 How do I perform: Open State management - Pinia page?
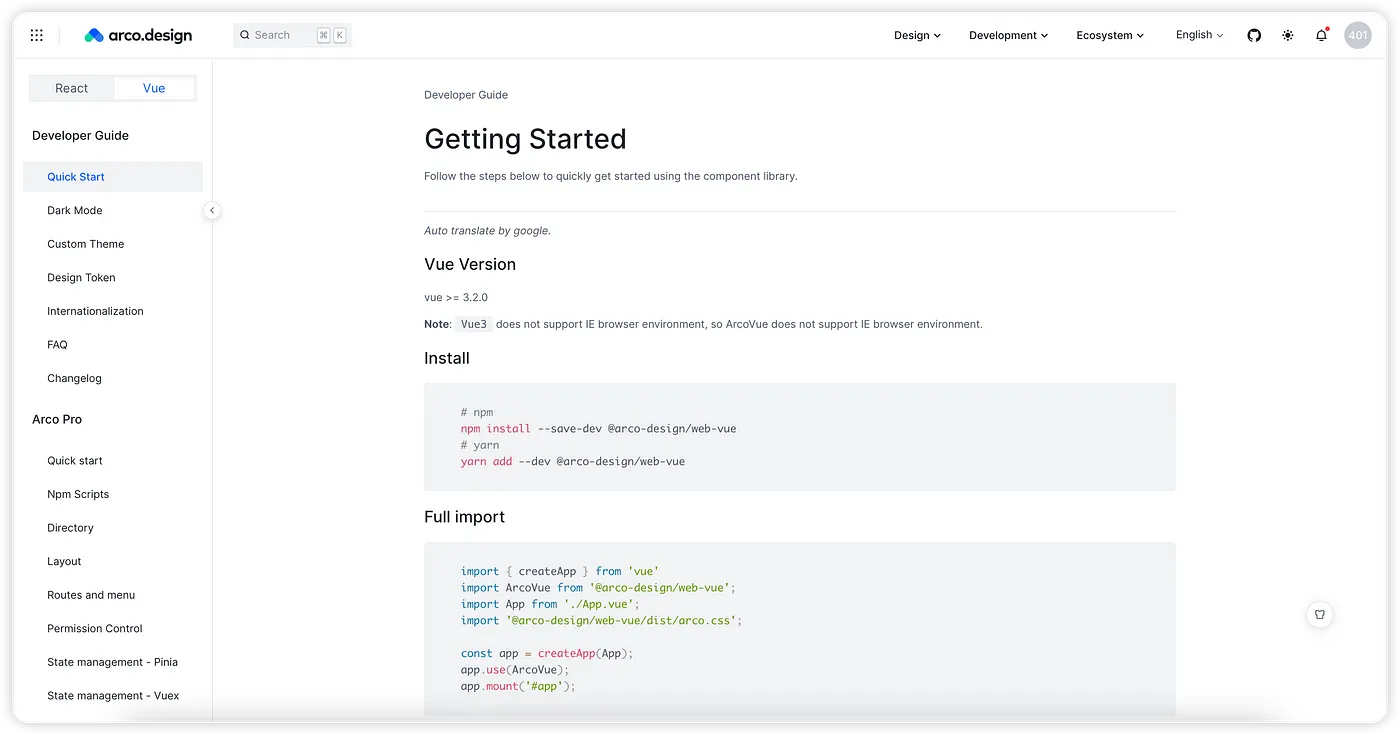(x=113, y=662)
